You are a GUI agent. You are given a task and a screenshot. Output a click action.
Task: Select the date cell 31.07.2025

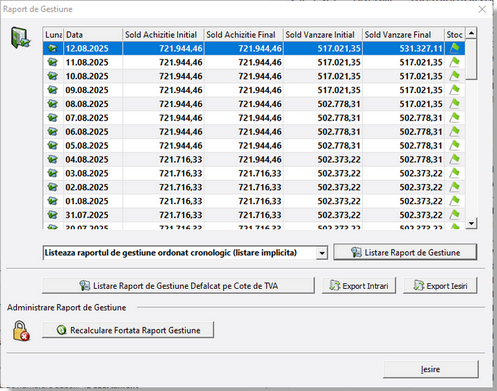pos(93,215)
